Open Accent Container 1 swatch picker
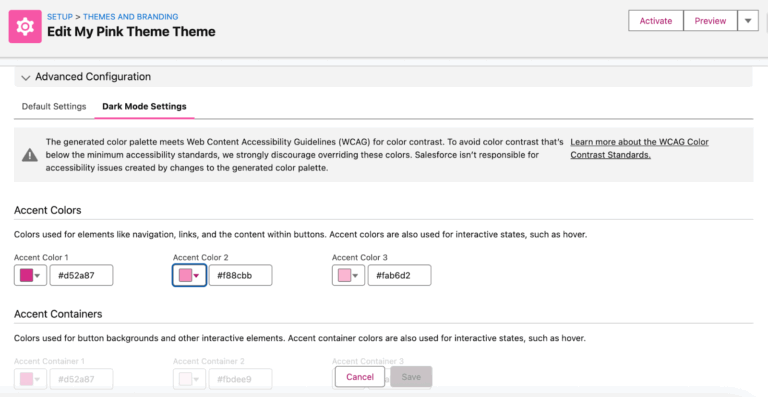 (x=30, y=379)
